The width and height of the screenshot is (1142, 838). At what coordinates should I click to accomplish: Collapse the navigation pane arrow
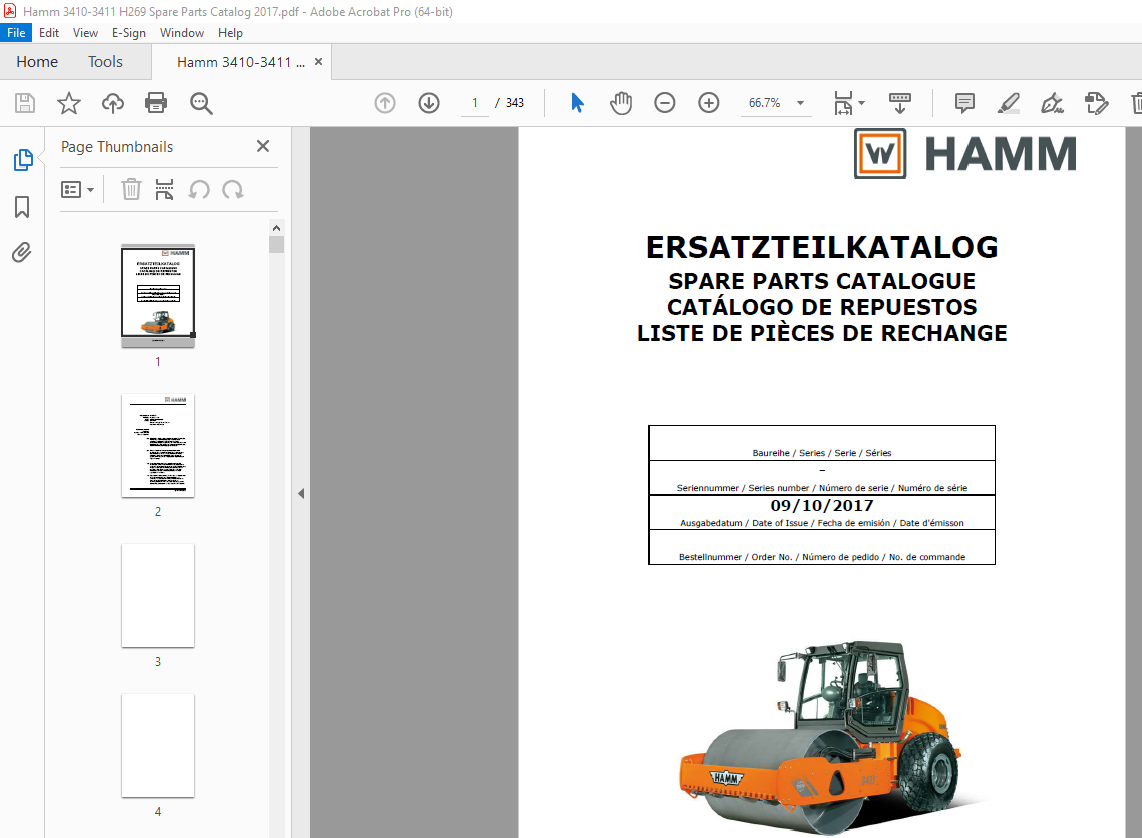[x=301, y=493]
